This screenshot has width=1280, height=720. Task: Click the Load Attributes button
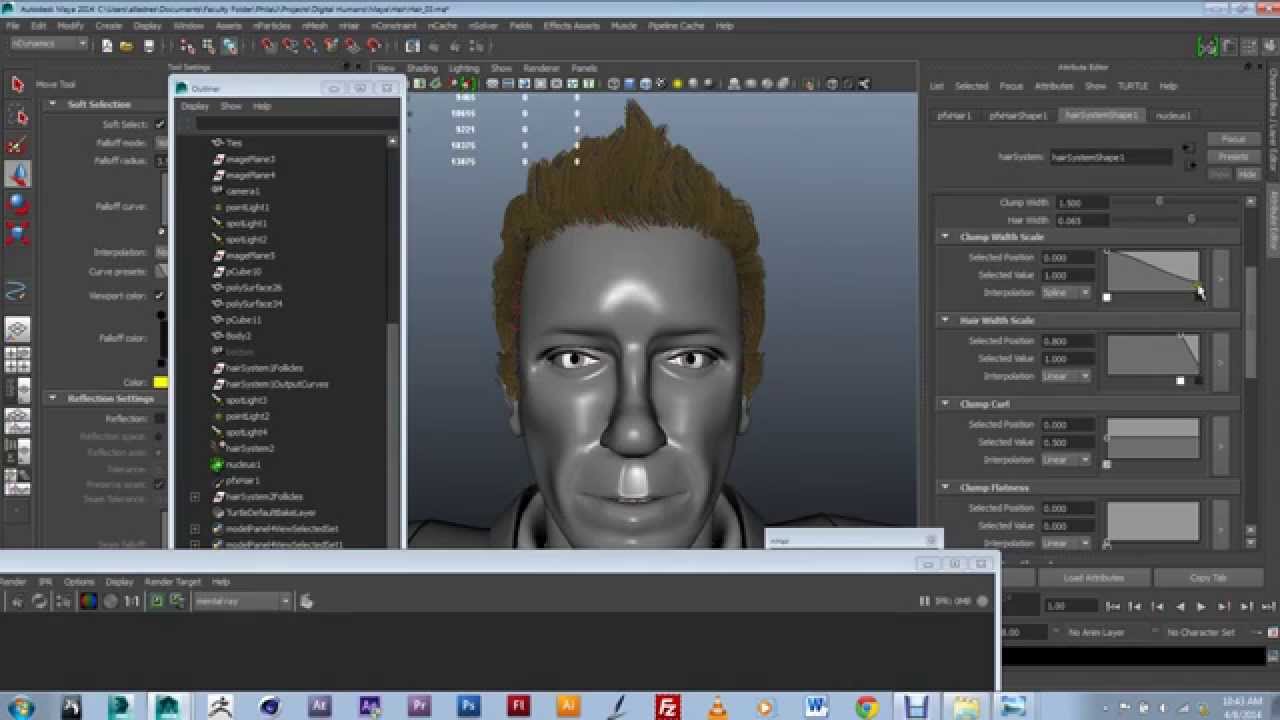pyautogui.click(x=1093, y=578)
